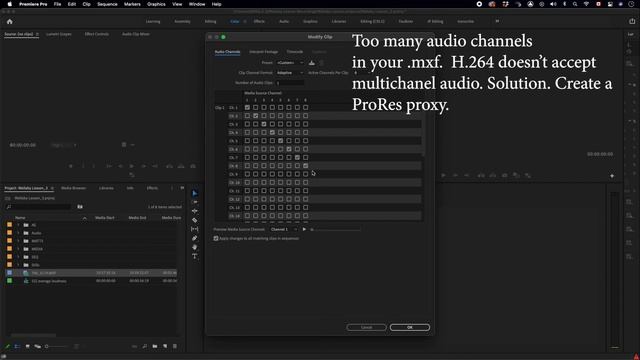
Task: Play the preview media source channel
Action: pyautogui.click(x=304, y=229)
